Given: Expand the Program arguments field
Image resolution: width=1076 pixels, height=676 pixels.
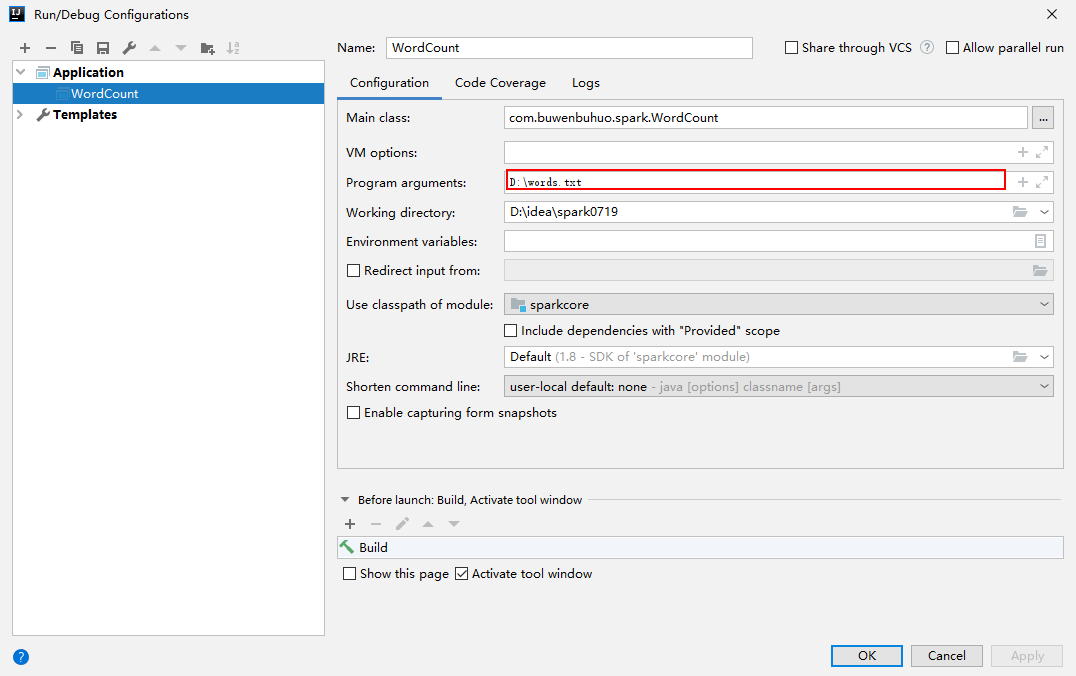Looking at the screenshot, I should tap(1042, 182).
